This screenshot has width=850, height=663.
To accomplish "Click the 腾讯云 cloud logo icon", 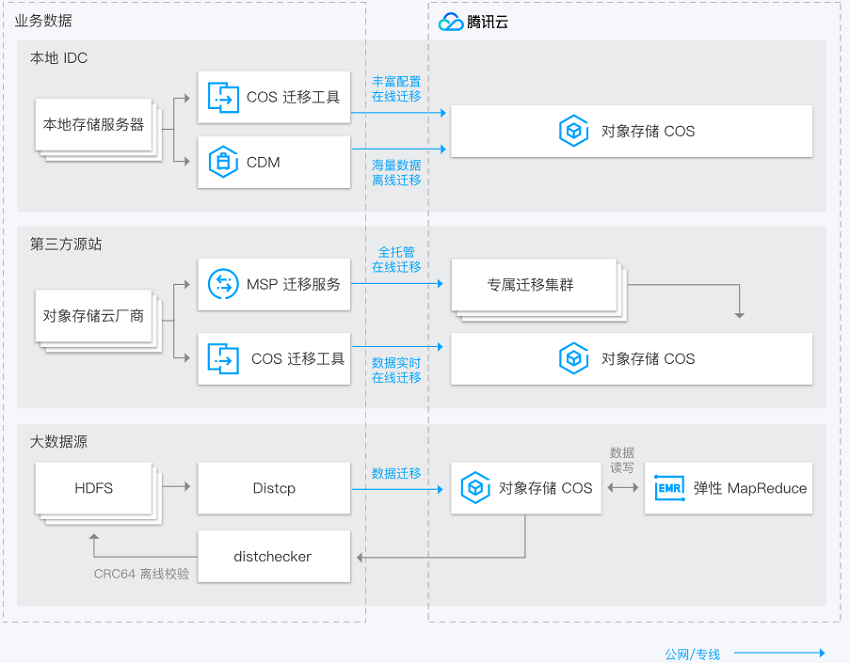I will 450,22.
